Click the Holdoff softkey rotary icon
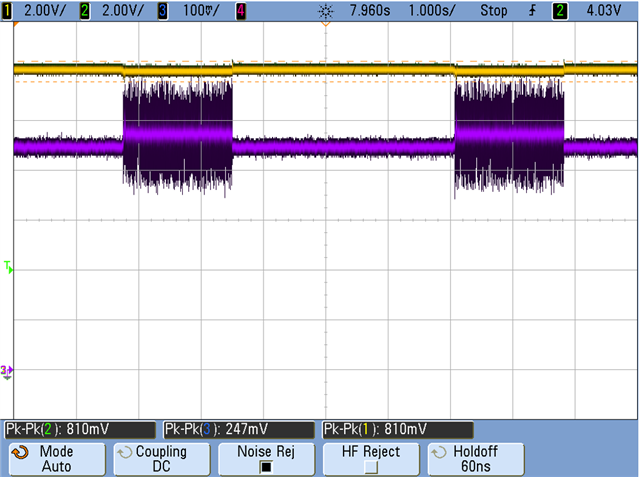This screenshot has width=640, height=477. (x=439, y=452)
